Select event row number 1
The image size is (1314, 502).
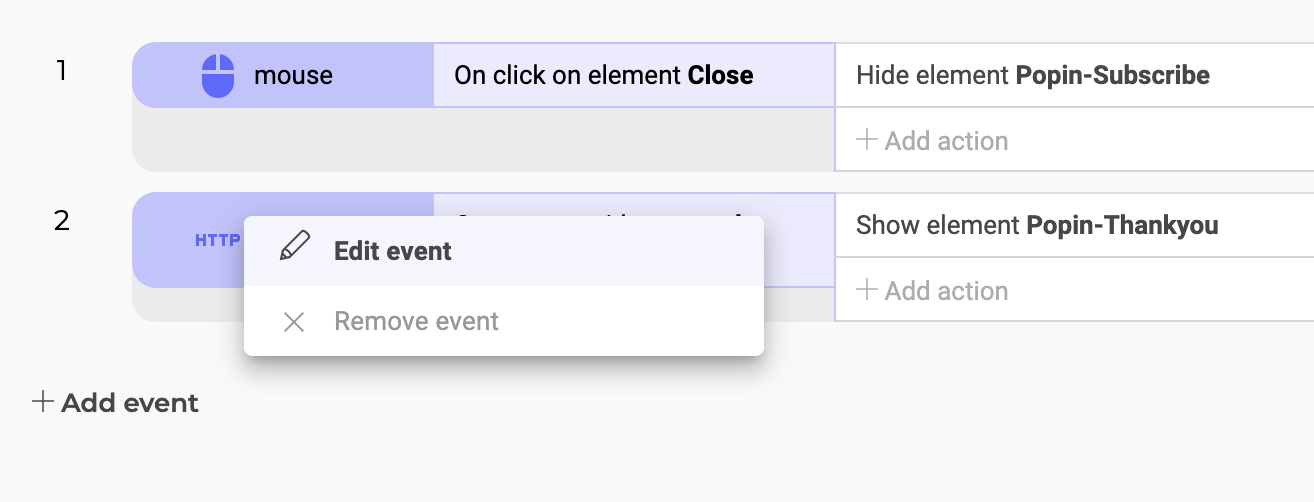pyautogui.click(x=62, y=71)
